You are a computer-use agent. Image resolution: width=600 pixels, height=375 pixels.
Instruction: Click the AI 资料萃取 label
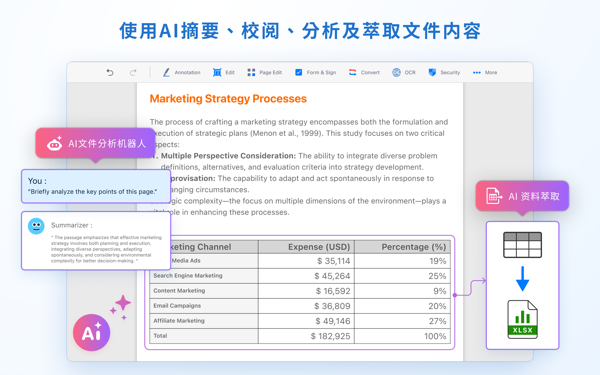coord(522,196)
